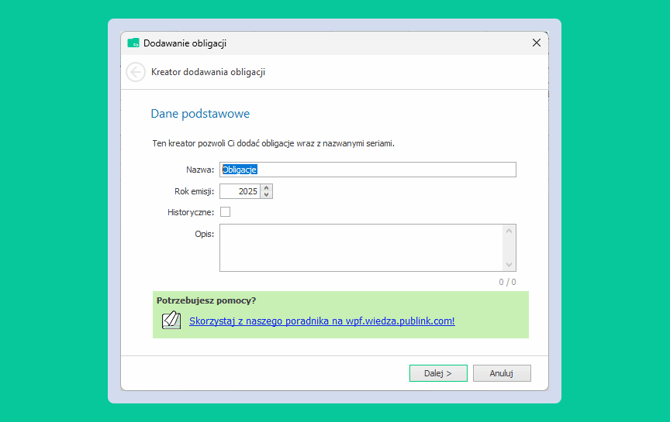Enable the Historyczne checkbox
This screenshot has height=422, width=670.
(225, 212)
